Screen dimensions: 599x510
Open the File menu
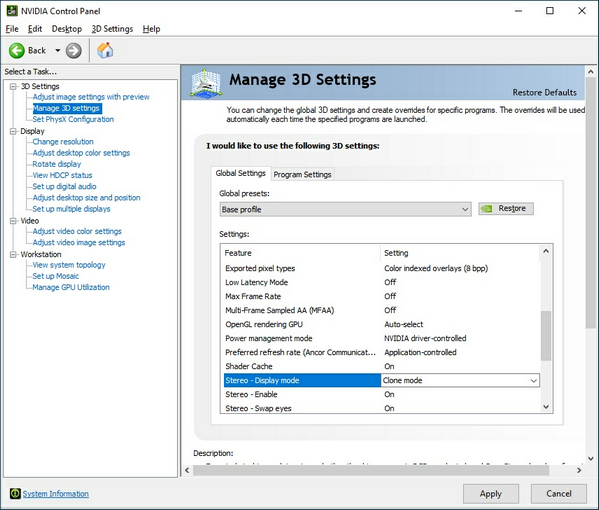(x=12, y=29)
